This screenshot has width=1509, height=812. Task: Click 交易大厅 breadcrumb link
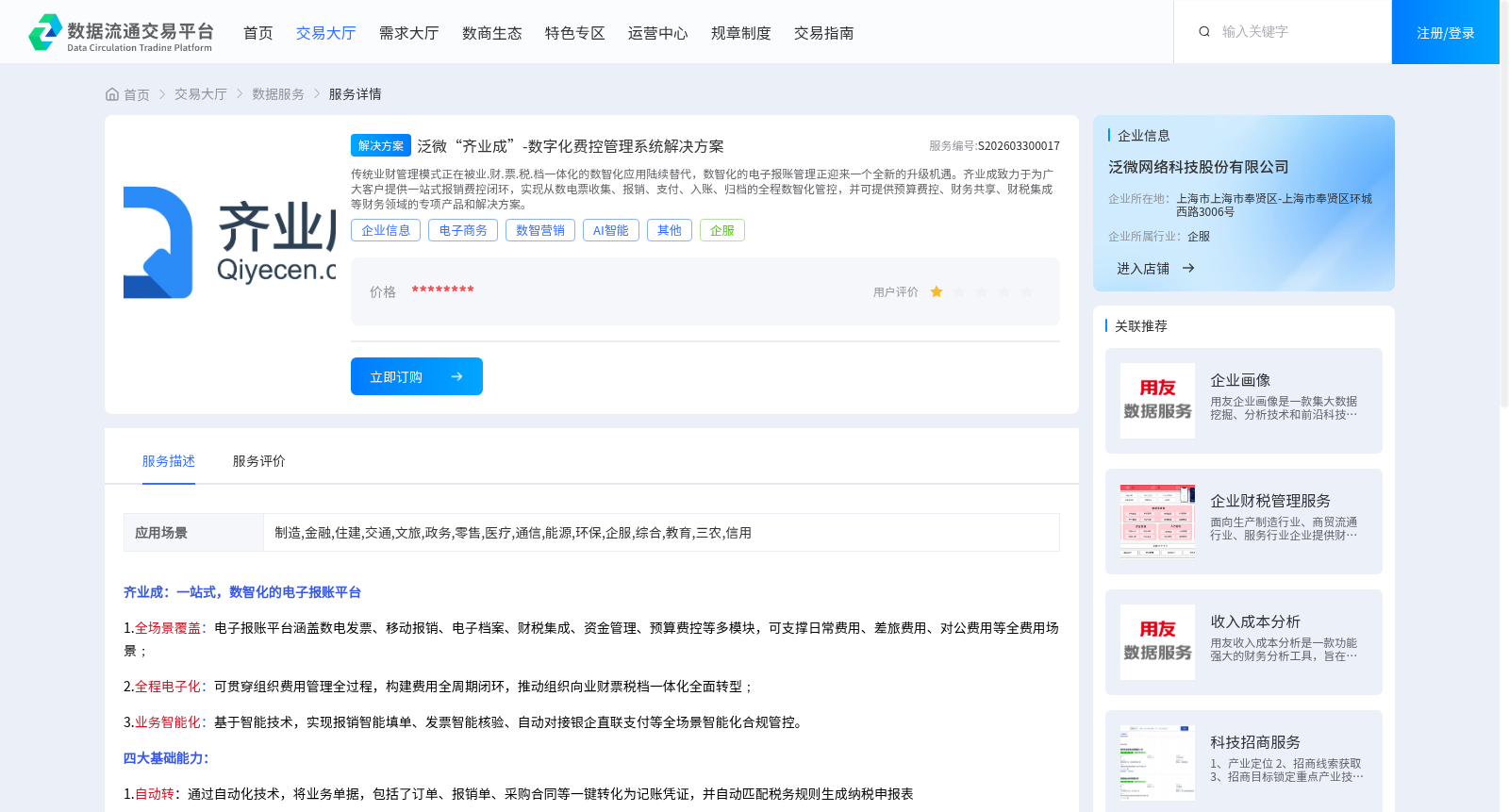(x=201, y=94)
